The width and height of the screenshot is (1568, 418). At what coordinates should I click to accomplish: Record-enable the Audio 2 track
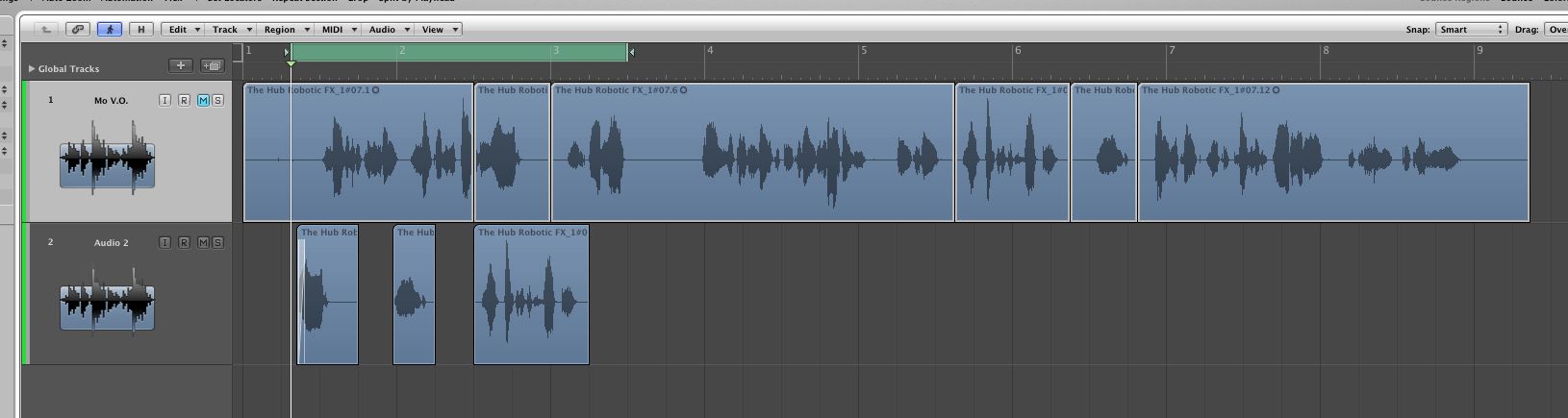coord(184,242)
